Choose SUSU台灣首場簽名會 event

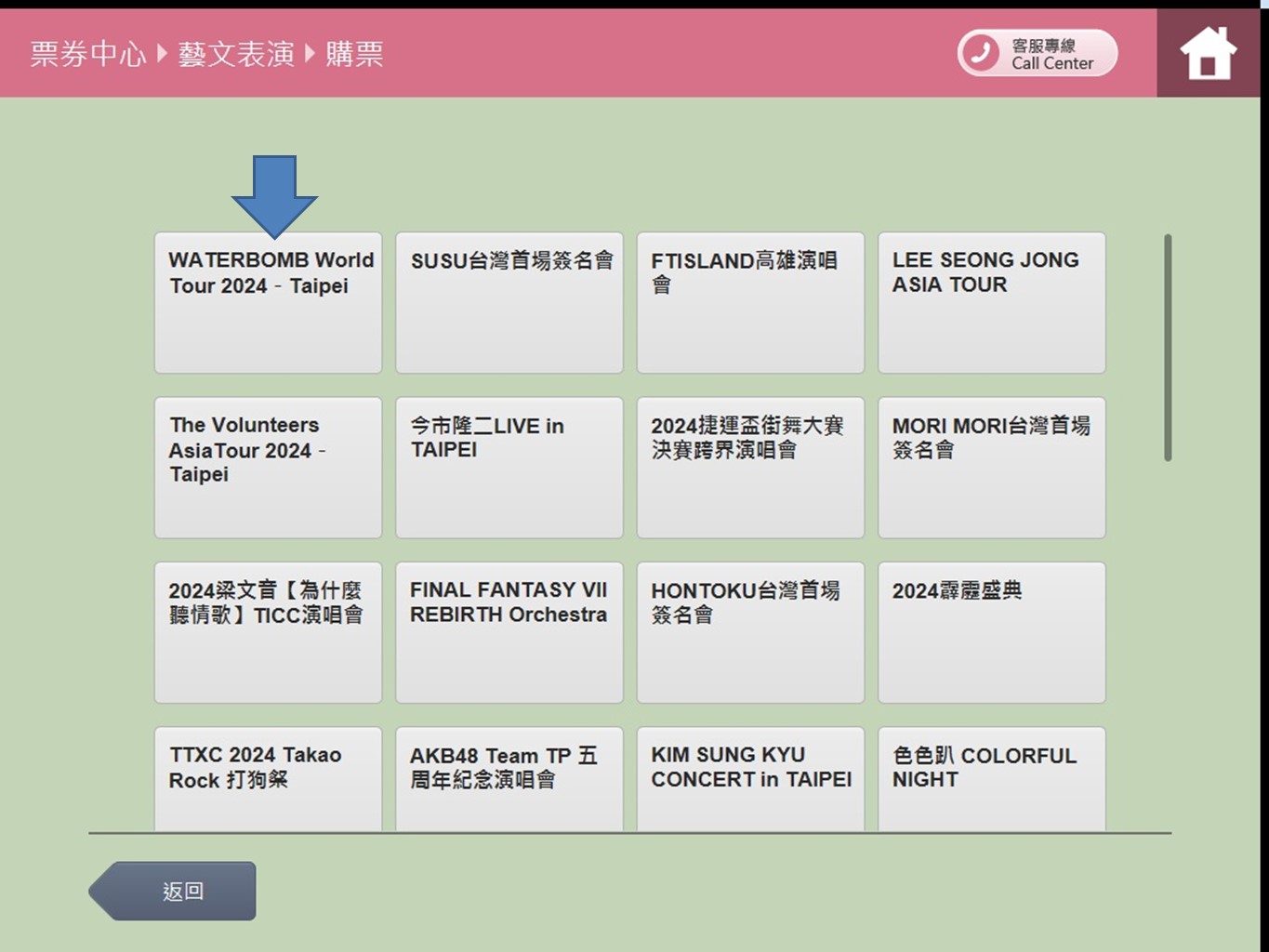click(509, 303)
